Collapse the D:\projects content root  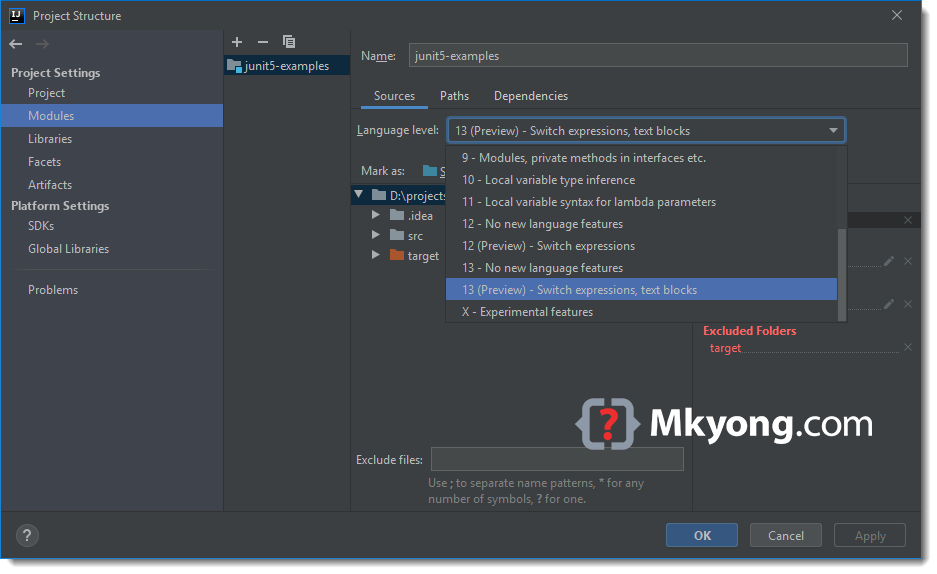point(359,194)
